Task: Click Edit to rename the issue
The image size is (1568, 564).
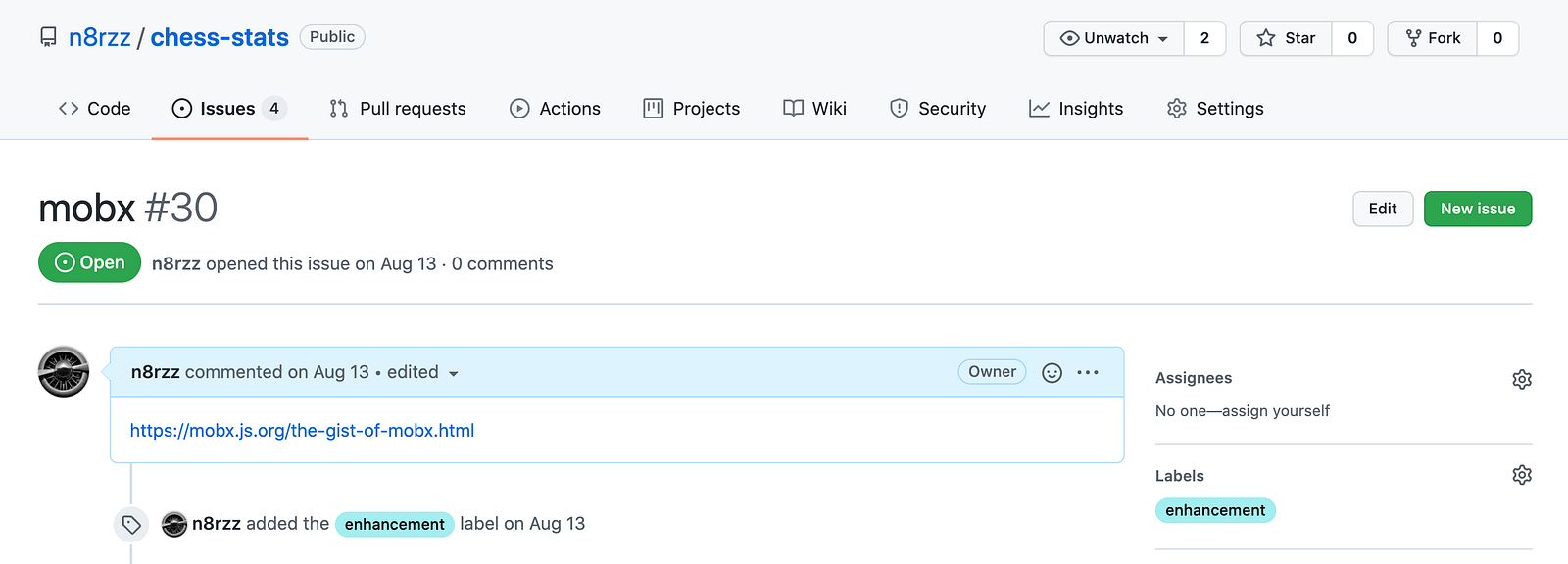Action: (x=1383, y=209)
